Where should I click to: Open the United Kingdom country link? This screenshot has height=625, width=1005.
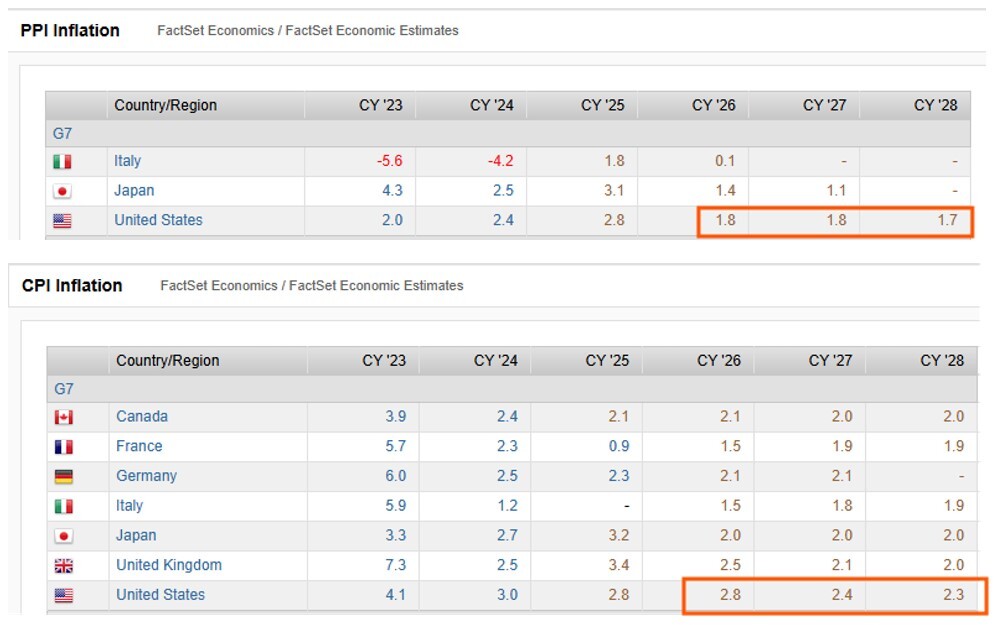point(168,565)
